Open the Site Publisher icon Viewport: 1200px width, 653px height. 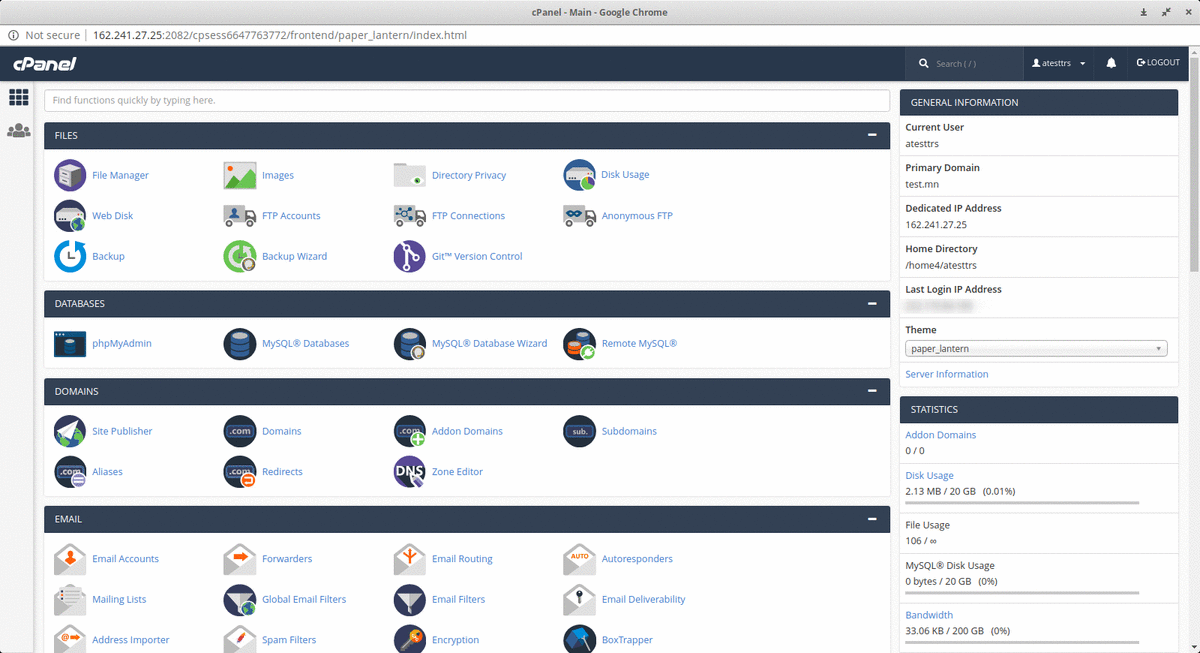pyautogui.click(x=70, y=431)
